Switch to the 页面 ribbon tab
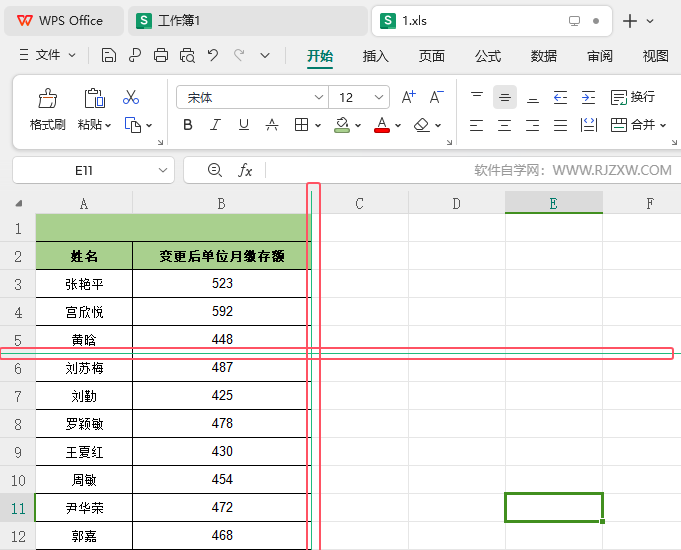This screenshot has width=681, height=550. click(x=432, y=56)
